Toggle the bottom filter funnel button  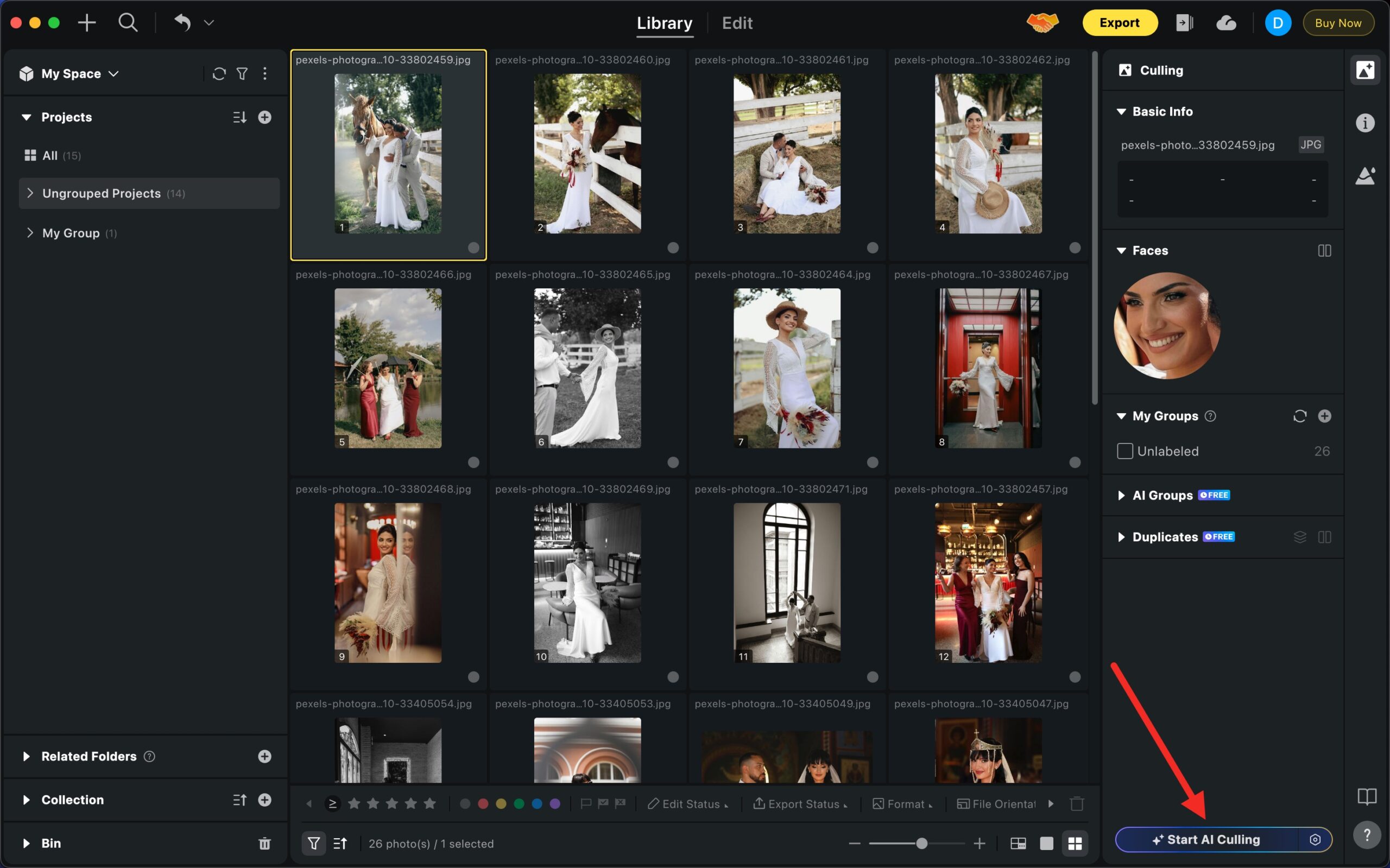tap(313, 844)
